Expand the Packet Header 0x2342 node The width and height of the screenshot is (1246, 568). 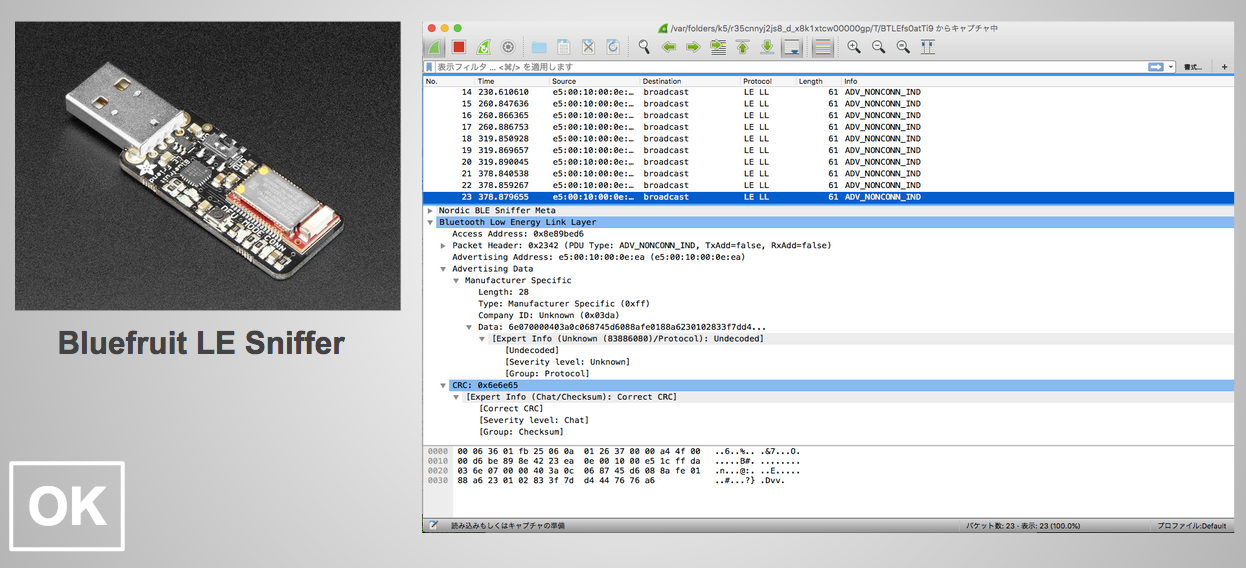coord(443,245)
